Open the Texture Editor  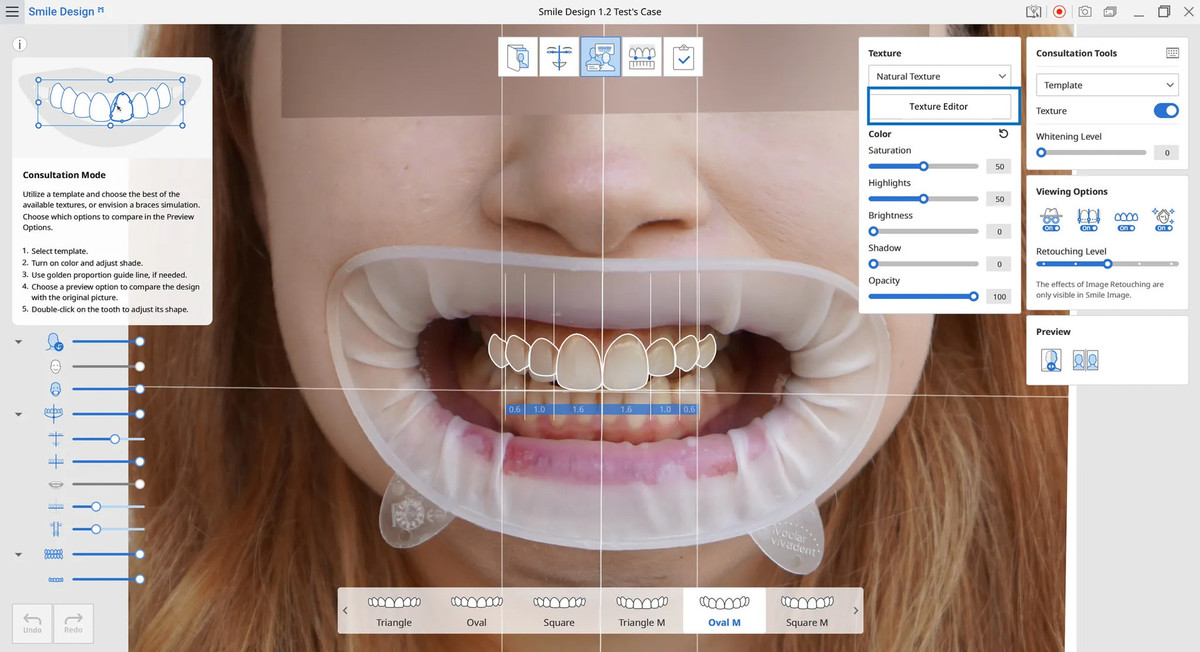tap(939, 106)
